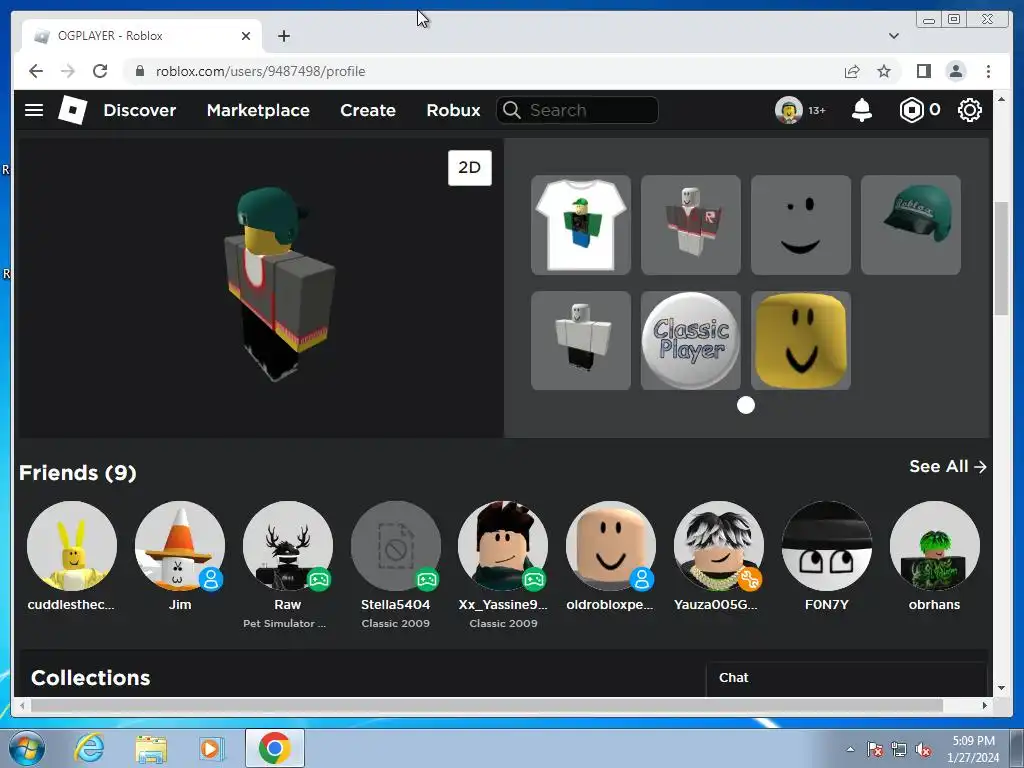
Task: Close the OGPLAYER - Roblox tab
Action: (246, 36)
